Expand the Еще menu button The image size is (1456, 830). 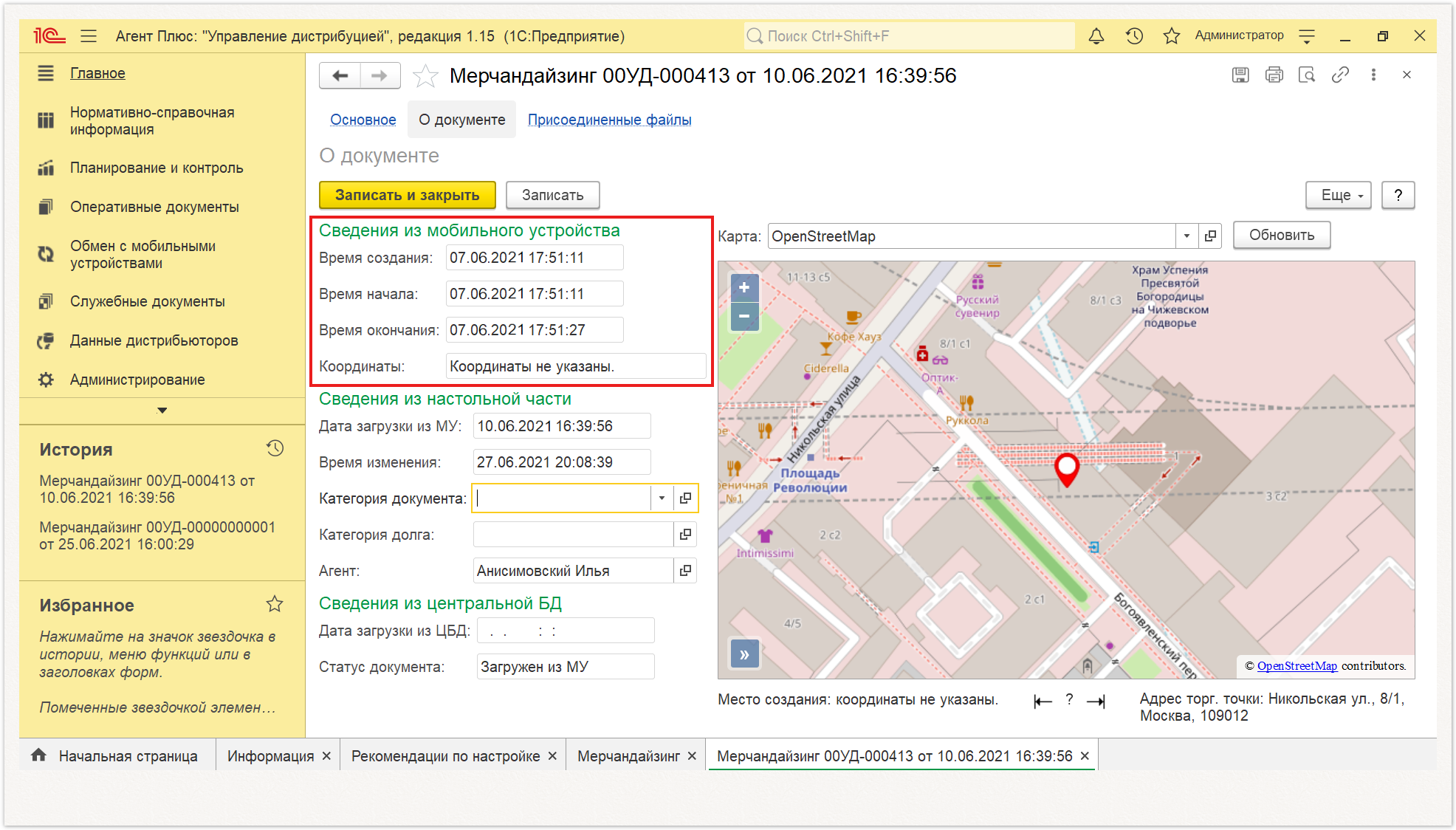pos(1339,195)
